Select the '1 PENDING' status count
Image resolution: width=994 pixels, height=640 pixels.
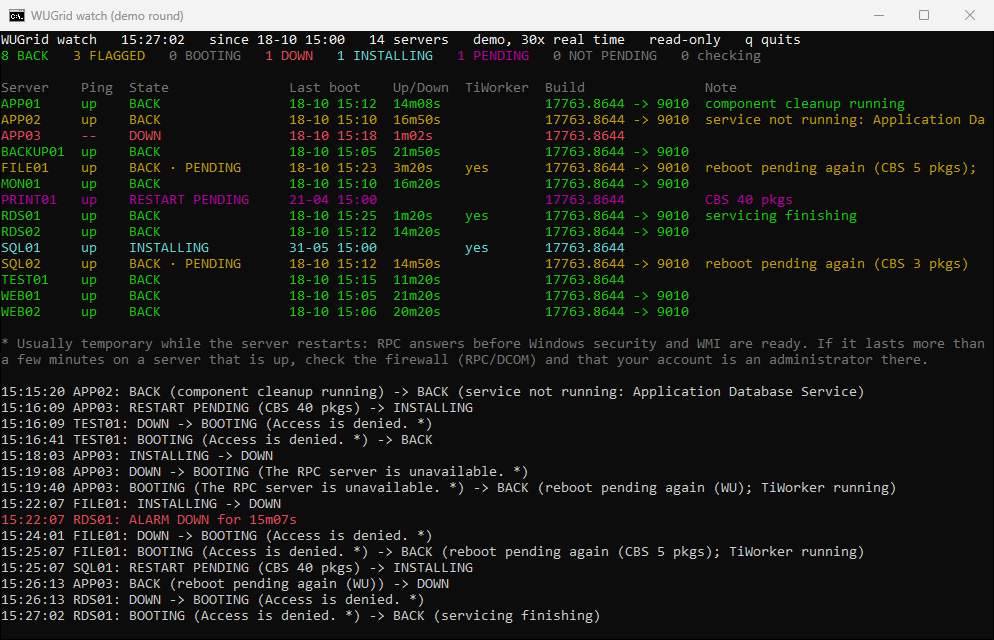493,56
